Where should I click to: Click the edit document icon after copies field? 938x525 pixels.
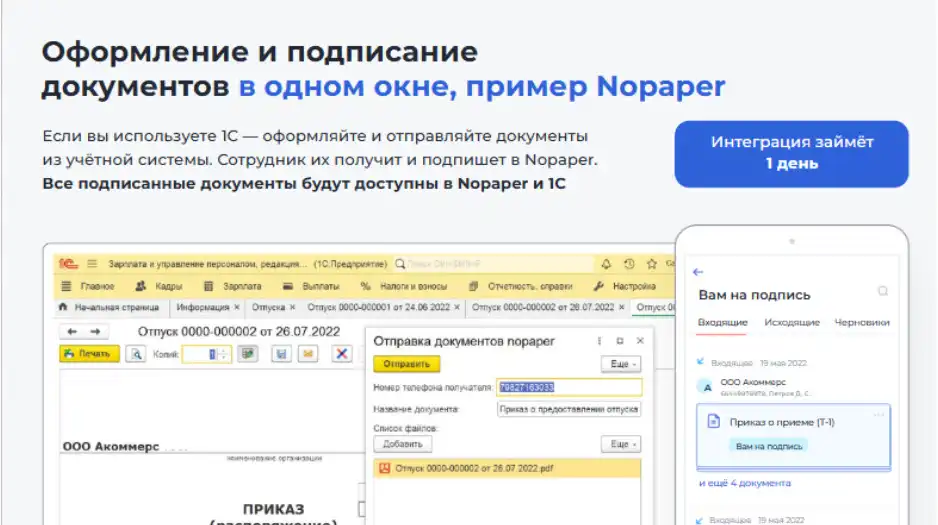pyautogui.click(x=248, y=354)
